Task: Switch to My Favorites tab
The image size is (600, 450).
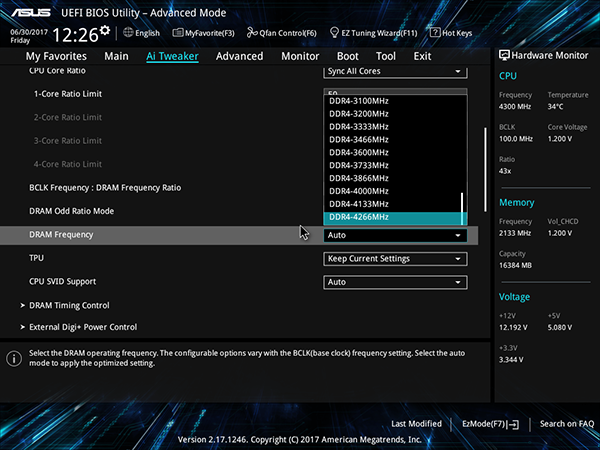Action: 56,56
